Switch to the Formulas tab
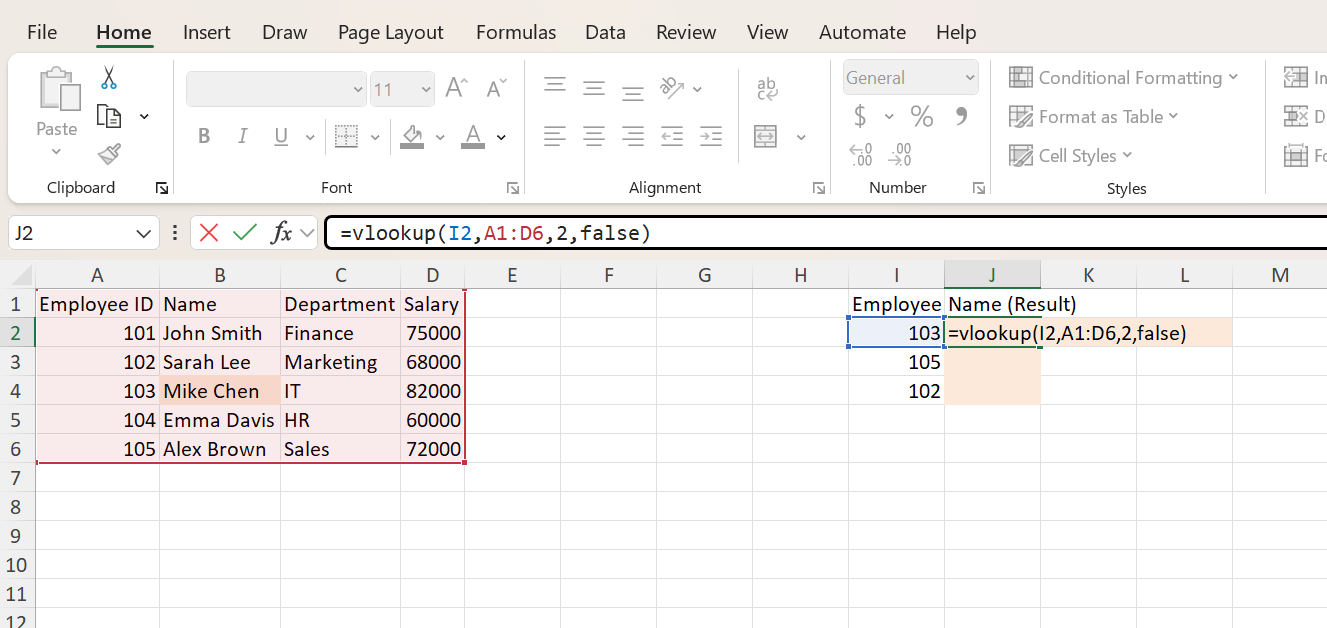Screen dimensions: 1327x628 coord(516,32)
